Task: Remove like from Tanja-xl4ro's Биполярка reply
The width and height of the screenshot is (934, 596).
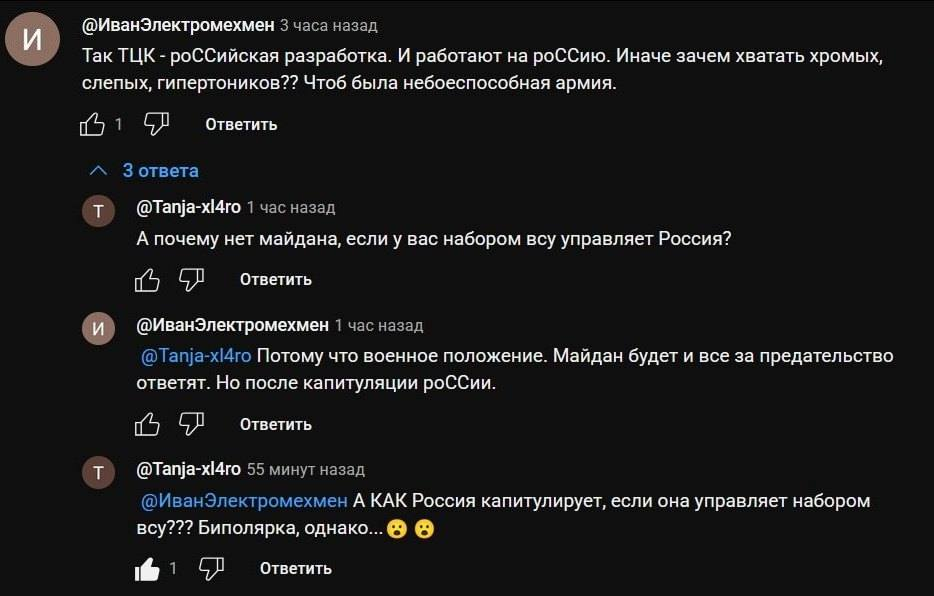Action: (147, 569)
